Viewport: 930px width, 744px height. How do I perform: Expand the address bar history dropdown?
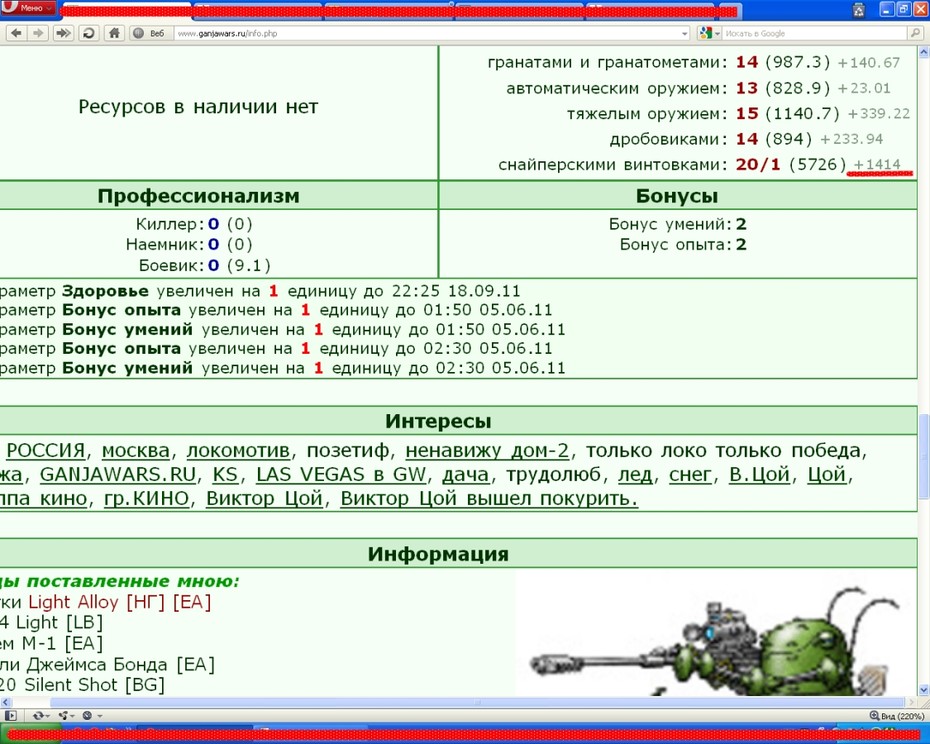pos(685,34)
